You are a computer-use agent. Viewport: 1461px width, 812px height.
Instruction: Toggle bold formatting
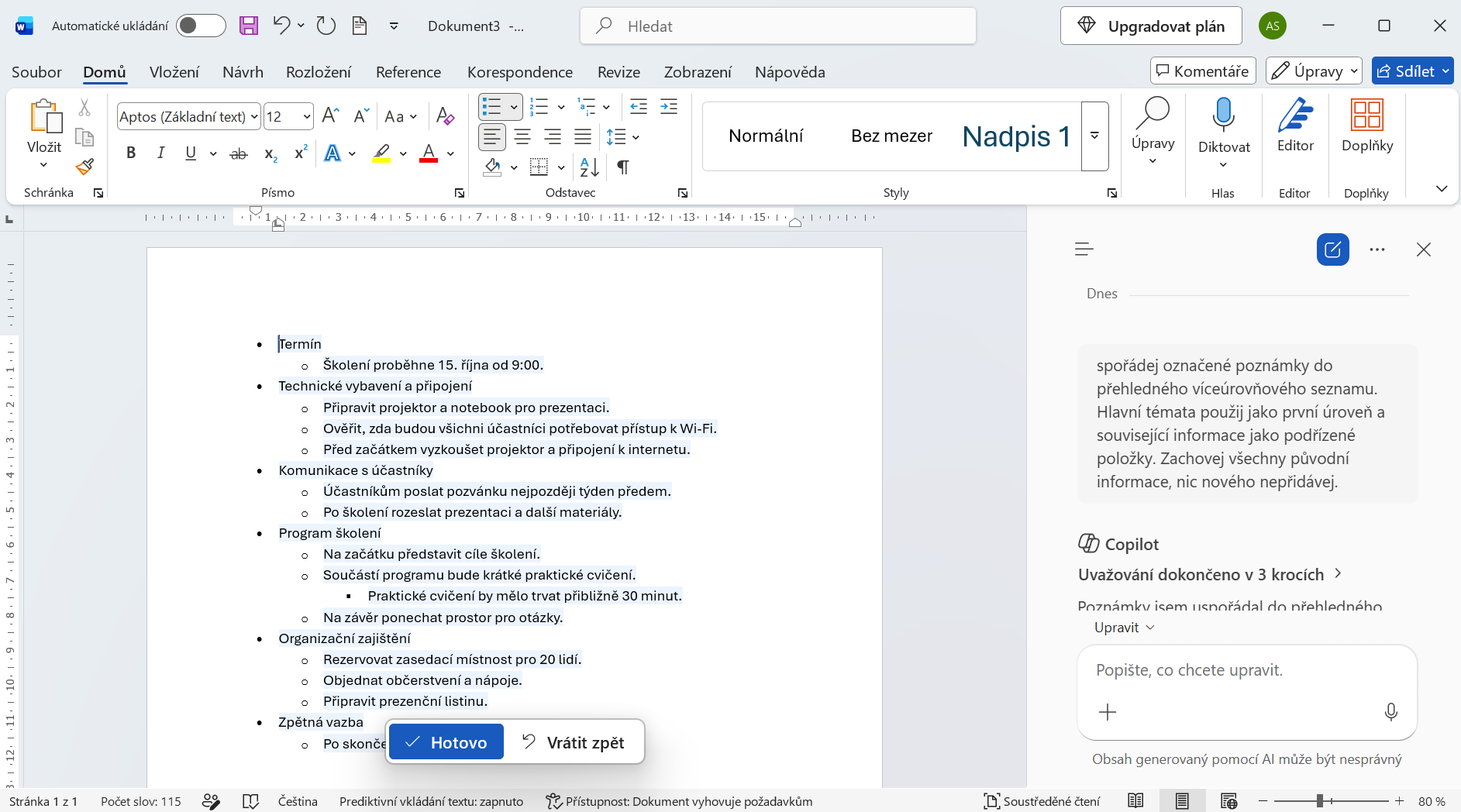[x=131, y=153]
